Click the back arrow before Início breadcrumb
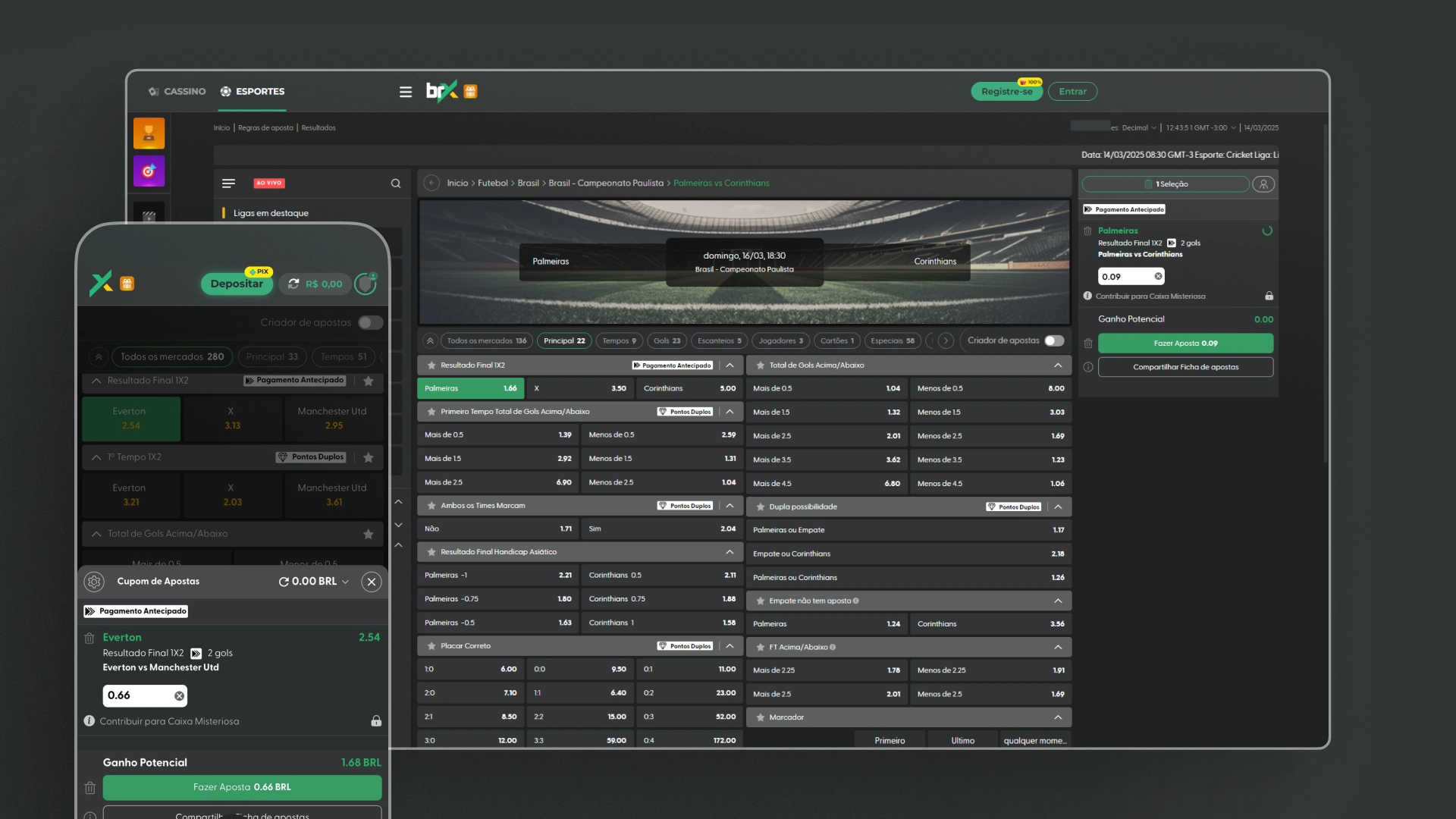The image size is (1456, 819). click(431, 183)
